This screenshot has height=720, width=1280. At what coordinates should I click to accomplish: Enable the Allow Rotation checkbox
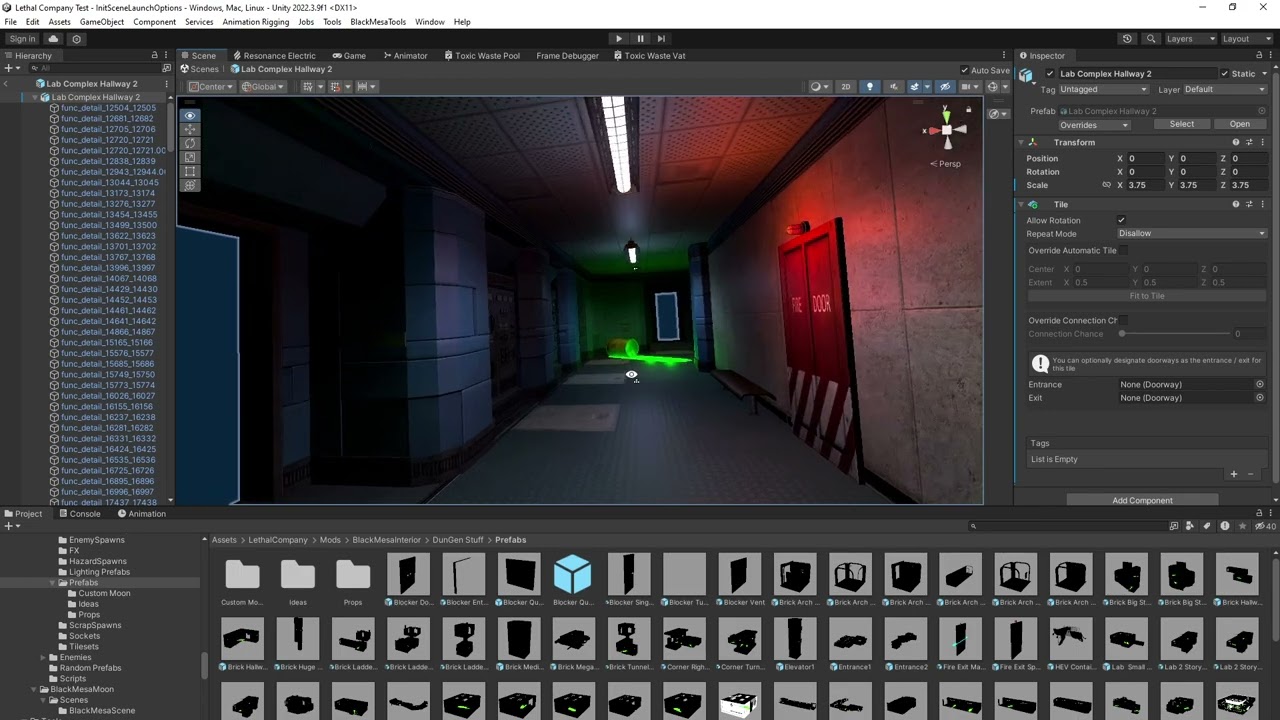coord(1121,220)
